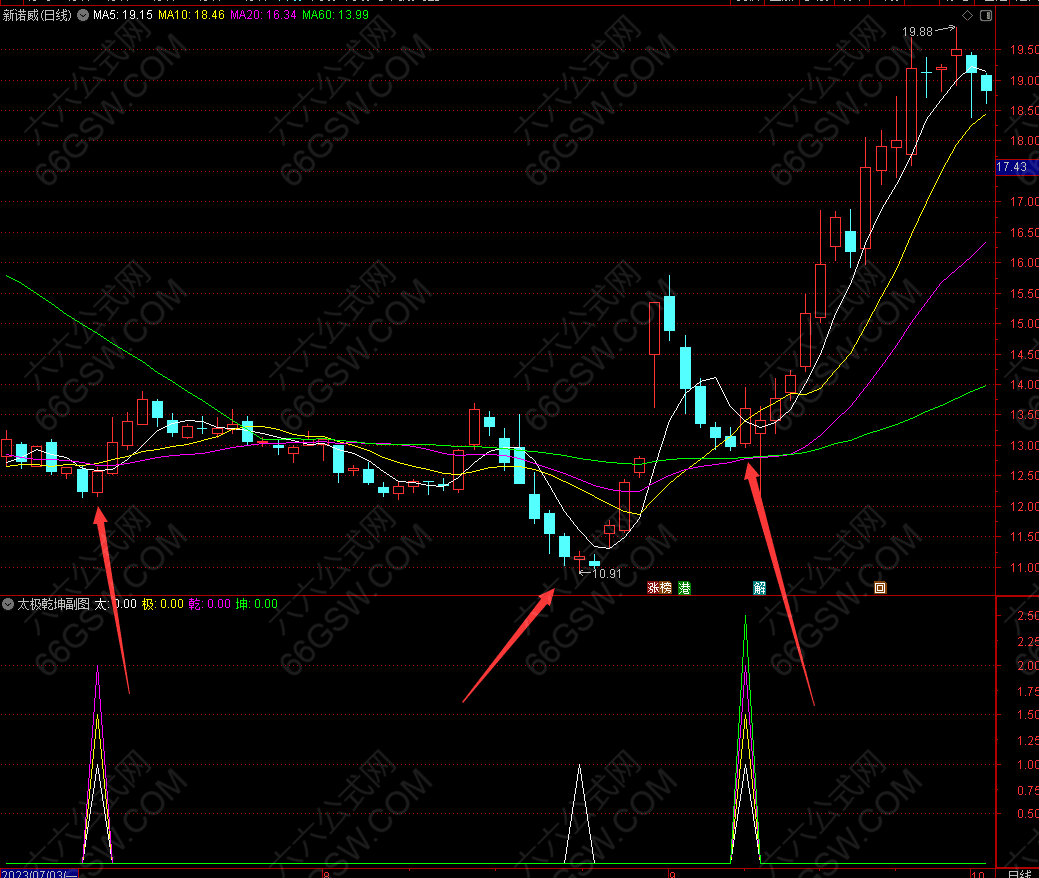Viewport: 1039px width, 878px height.
Task: Click the 0.50 indicator axis label
Action: (x=1028, y=814)
